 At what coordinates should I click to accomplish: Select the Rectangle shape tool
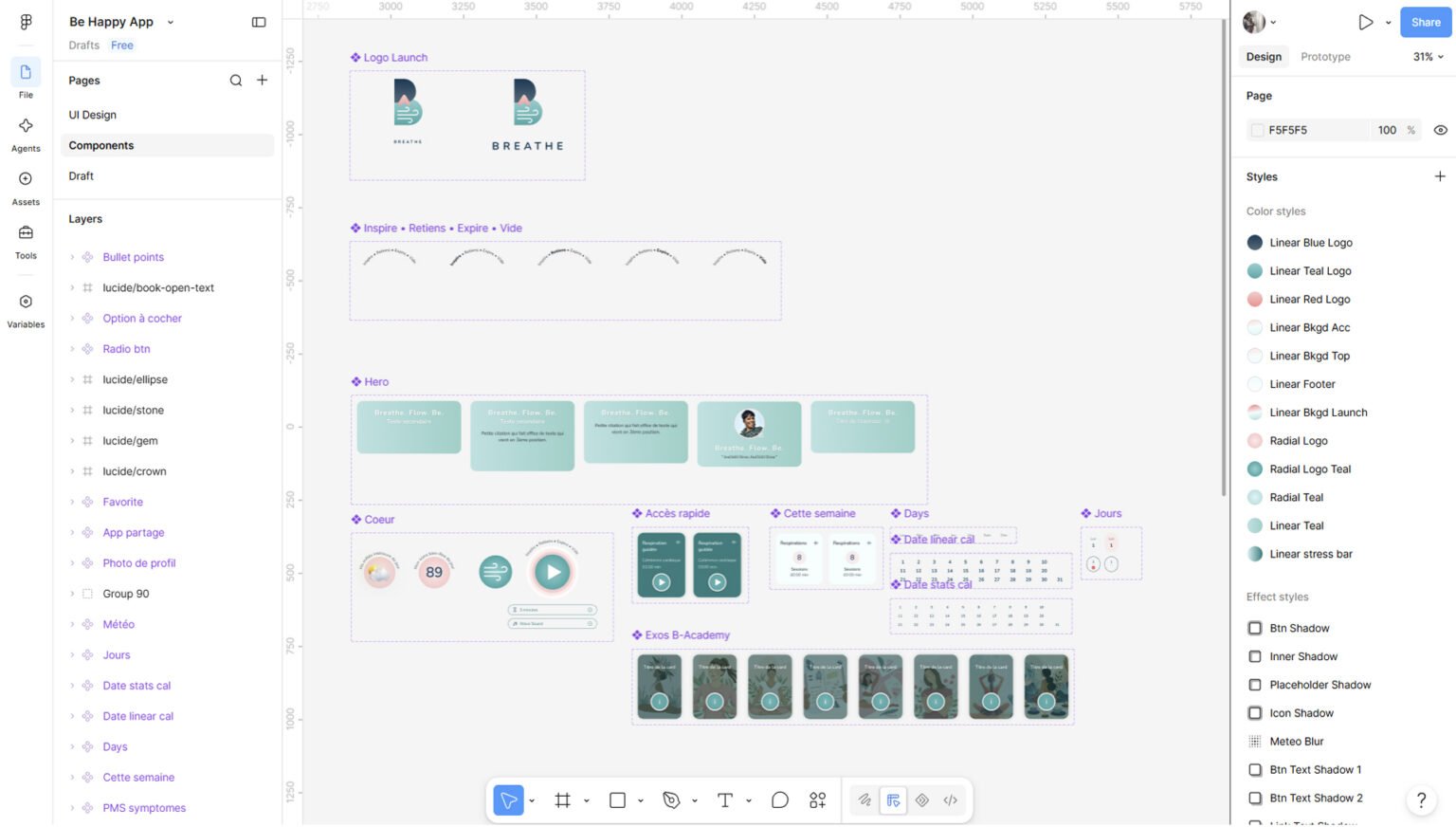tap(617, 800)
